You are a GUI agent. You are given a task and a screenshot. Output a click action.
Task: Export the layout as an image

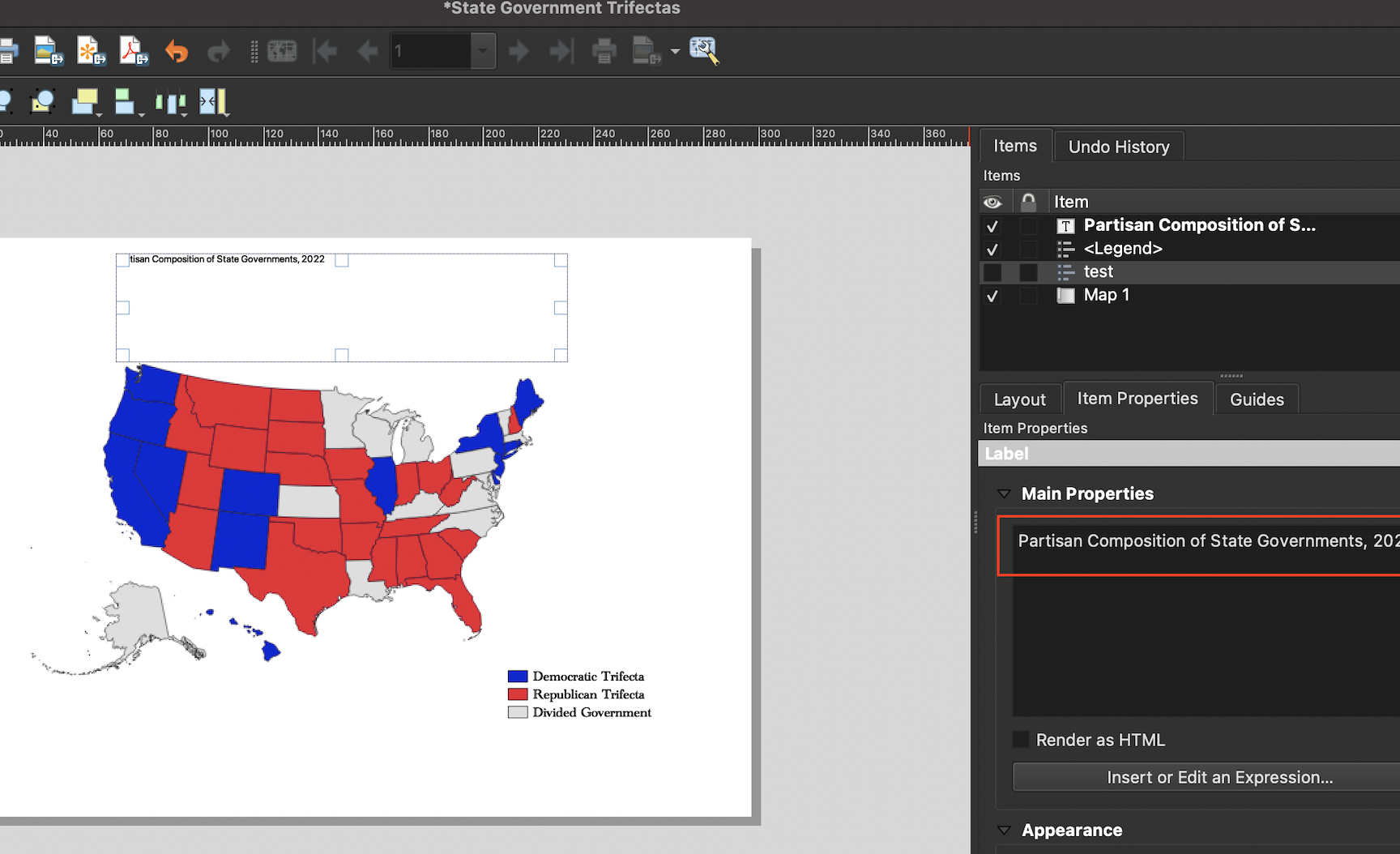(48, 50)
